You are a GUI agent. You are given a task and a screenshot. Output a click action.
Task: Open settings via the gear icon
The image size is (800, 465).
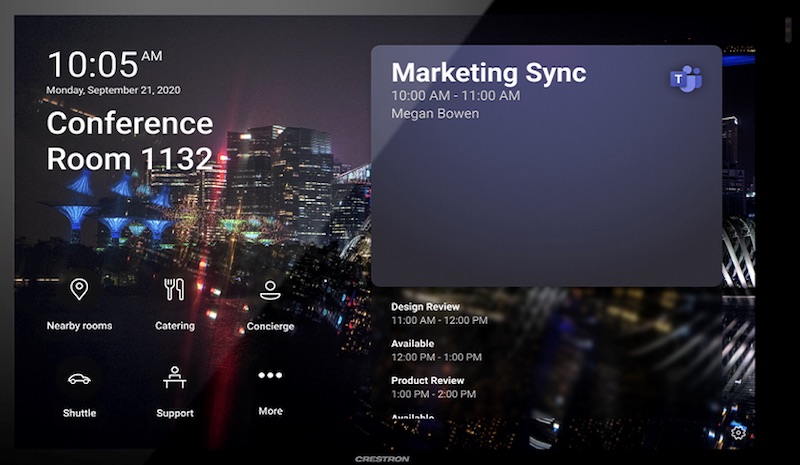coord(738,432)
